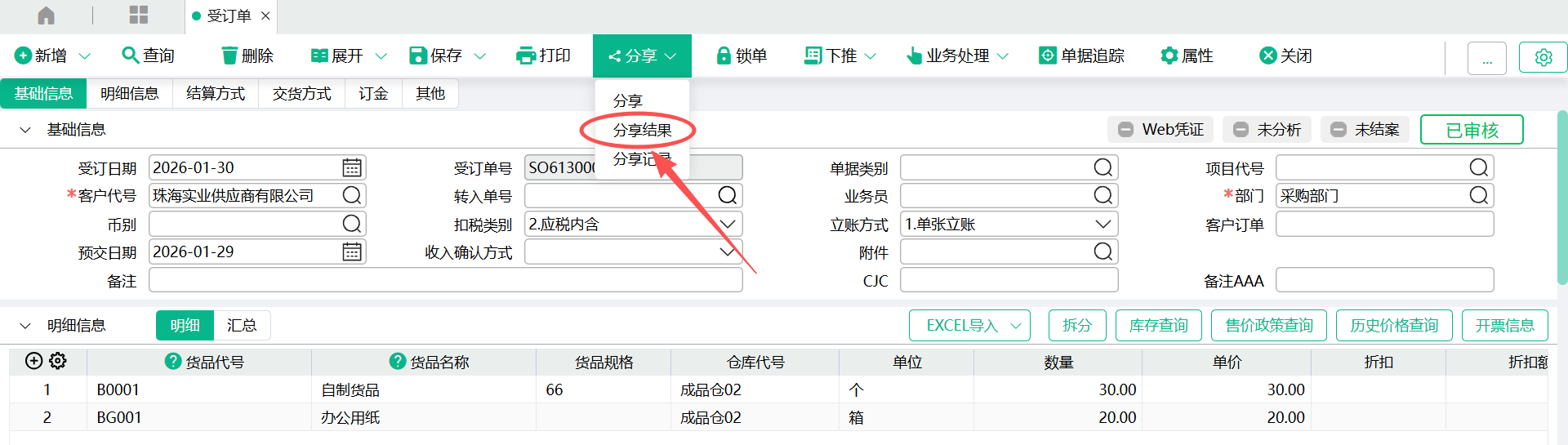1568x445 pixels.
Task: Click the 锁单 lock icon
Action: pyautogui.click(x=723, y=56)
